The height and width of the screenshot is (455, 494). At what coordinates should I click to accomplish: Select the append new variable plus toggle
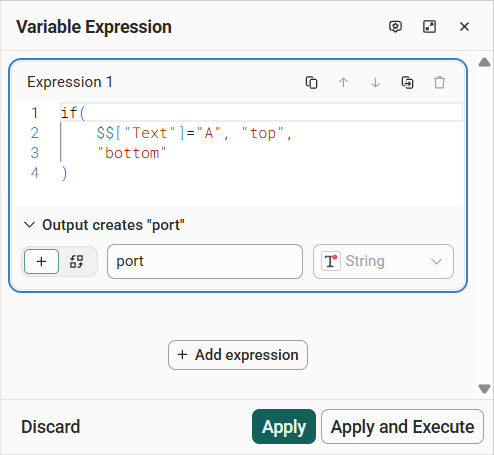(x=42, y=261)
